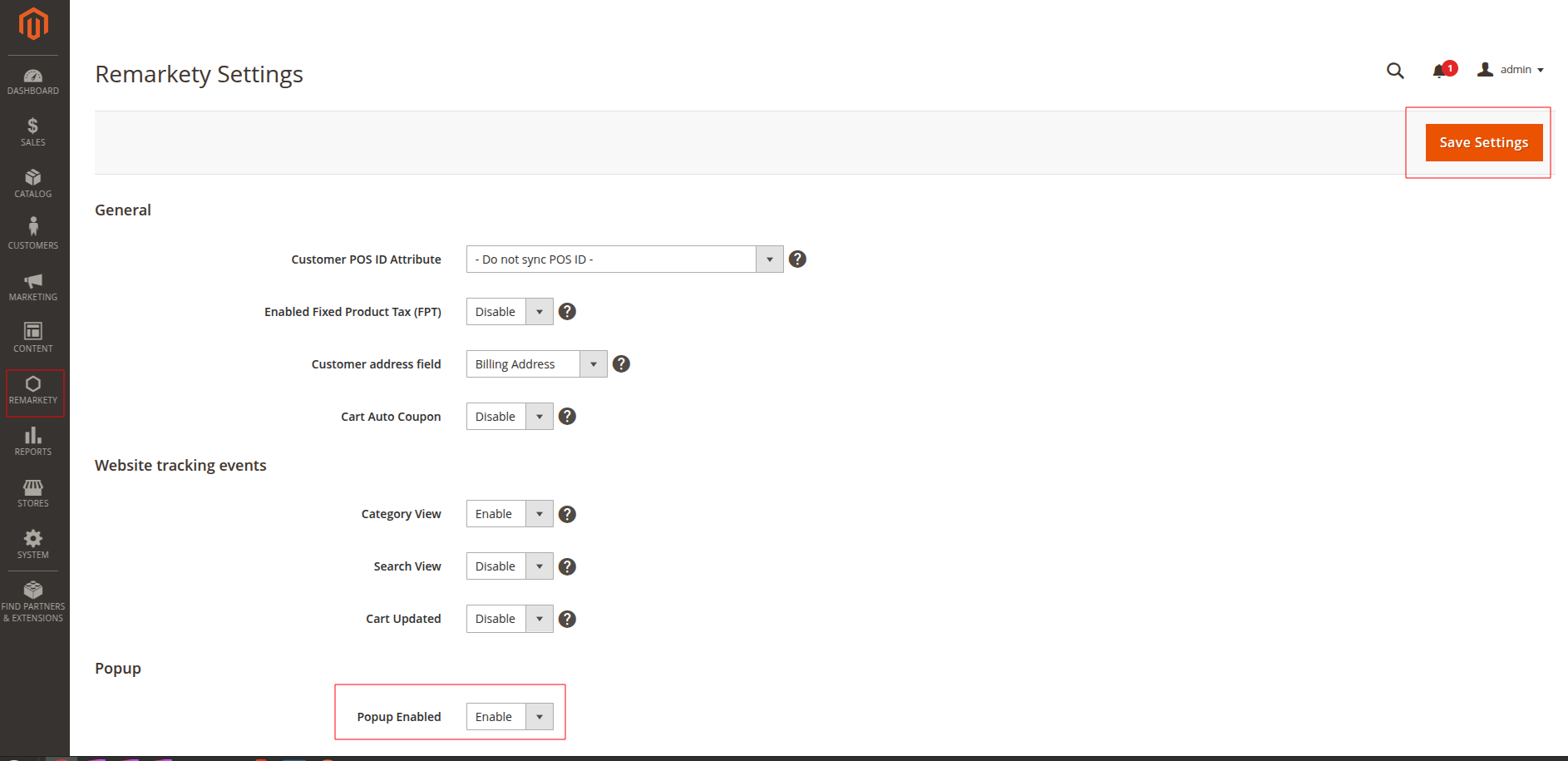Click the Popup section heading
1568x761 pixels.
(118, 669)
